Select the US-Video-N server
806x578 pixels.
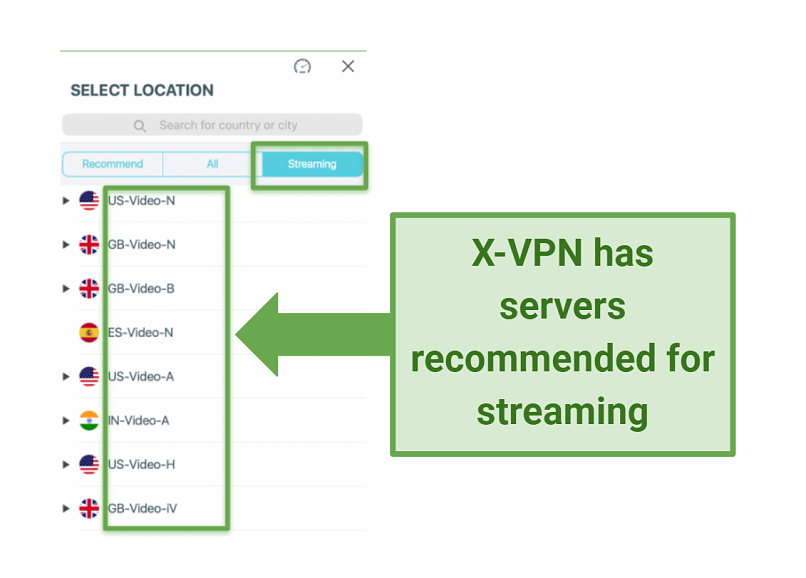(x=141, y=201)
